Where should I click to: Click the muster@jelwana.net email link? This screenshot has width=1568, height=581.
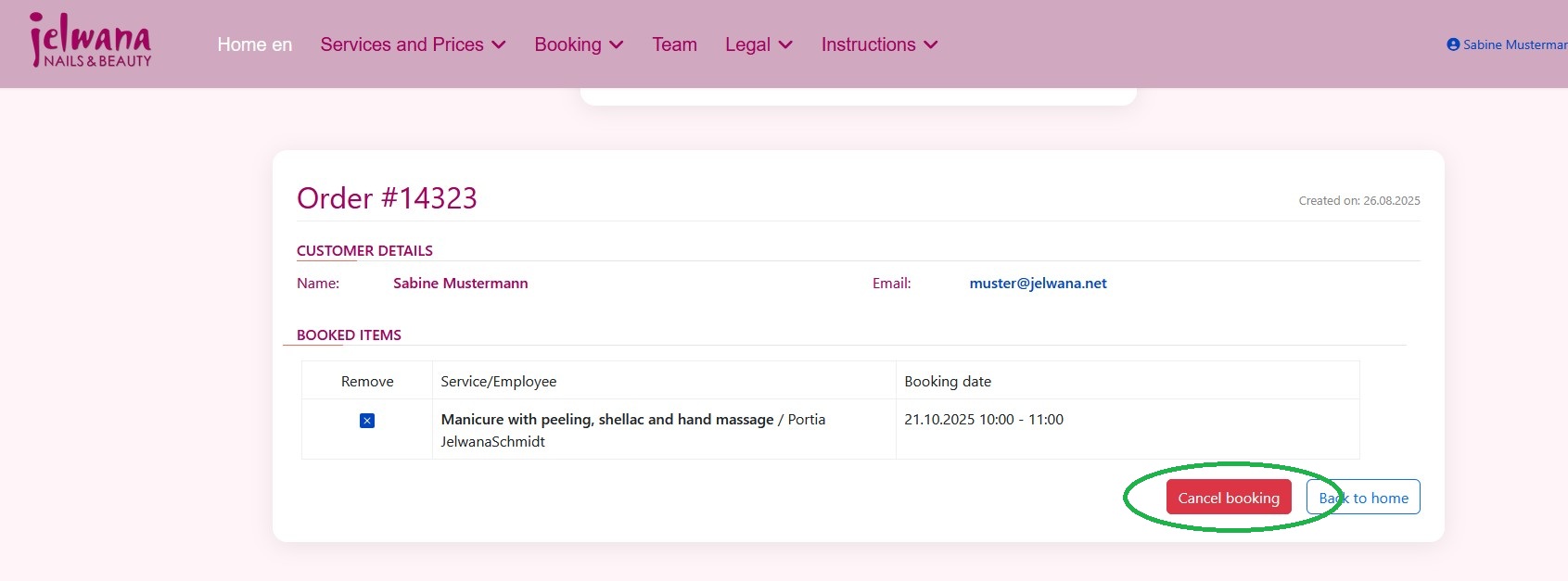(1038, 284)
